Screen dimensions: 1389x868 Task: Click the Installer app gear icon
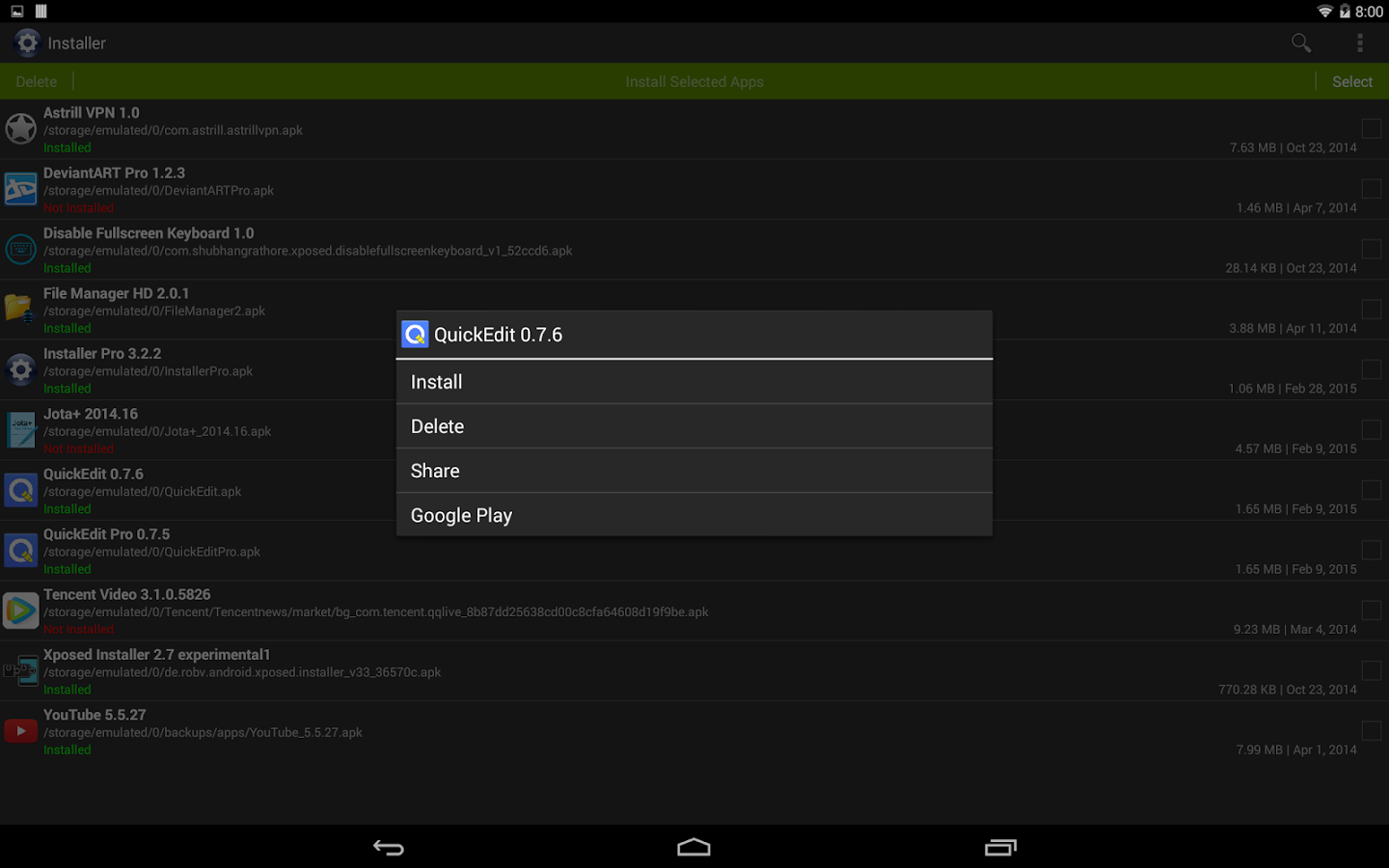pyautogui.click(x=27, y=42)
